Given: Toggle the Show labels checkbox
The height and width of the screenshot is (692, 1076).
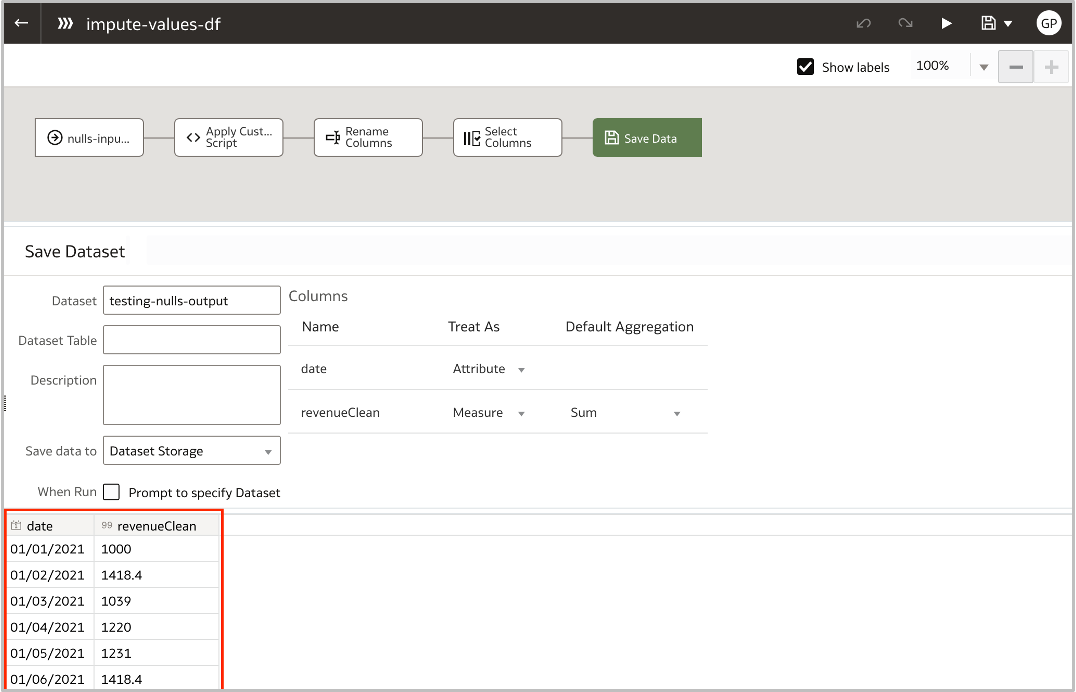Looking at the screenshot, I should pyautogui.click(x=805, y=67).
